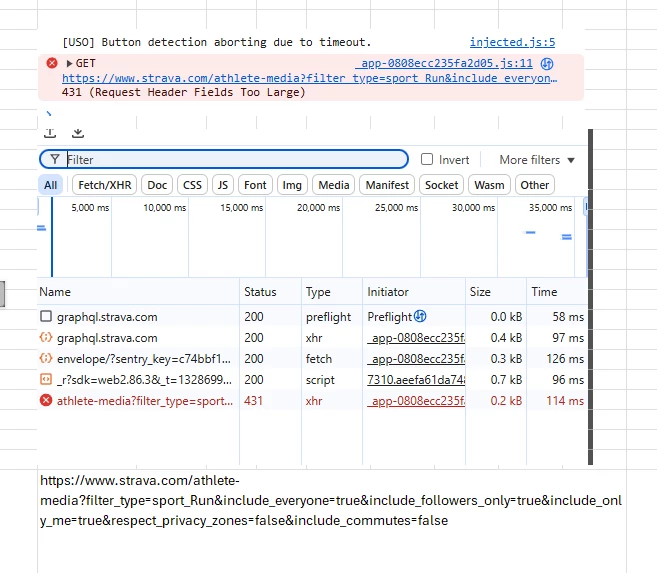Sort by the Time column header
The height and width of the screenshot is (573, 657).
[x=557, y=292]
